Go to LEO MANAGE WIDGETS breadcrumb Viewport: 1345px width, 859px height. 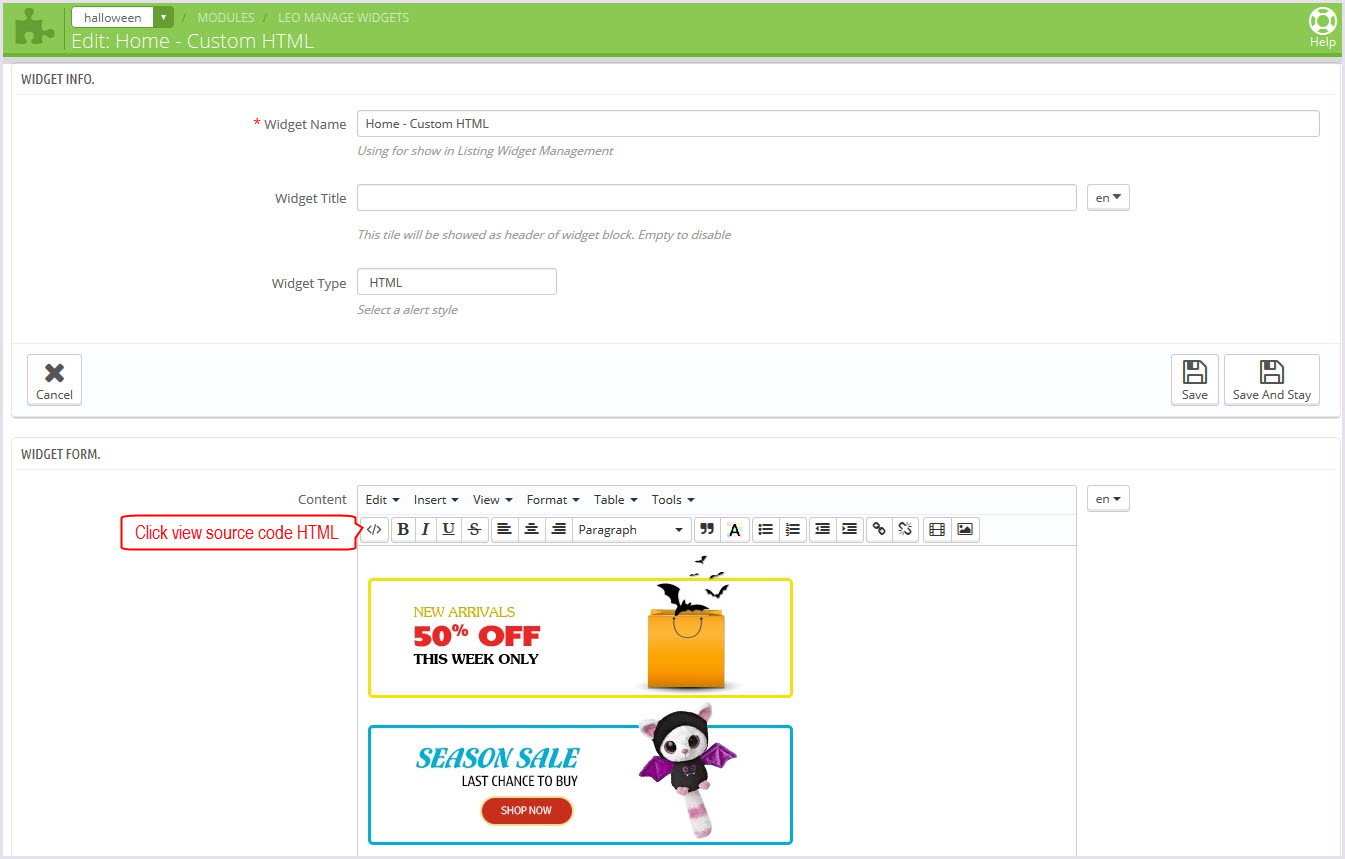(343, 18)
